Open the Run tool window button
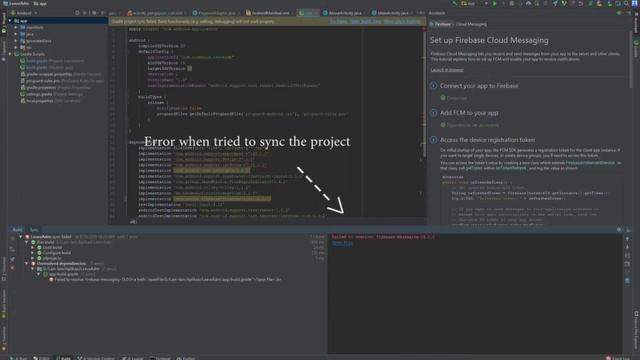 coord(19,358)
